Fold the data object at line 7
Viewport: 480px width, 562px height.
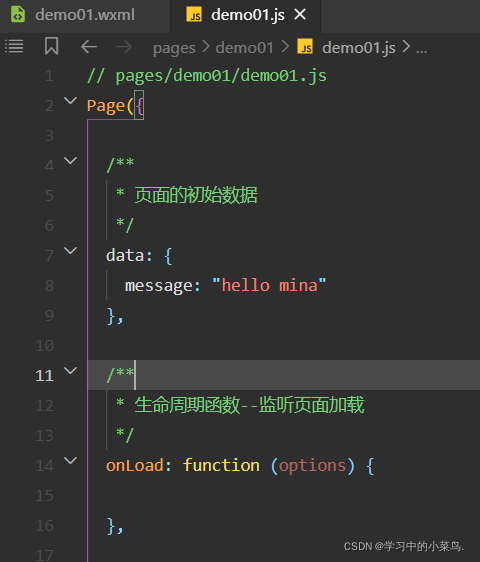coord(70,251)
